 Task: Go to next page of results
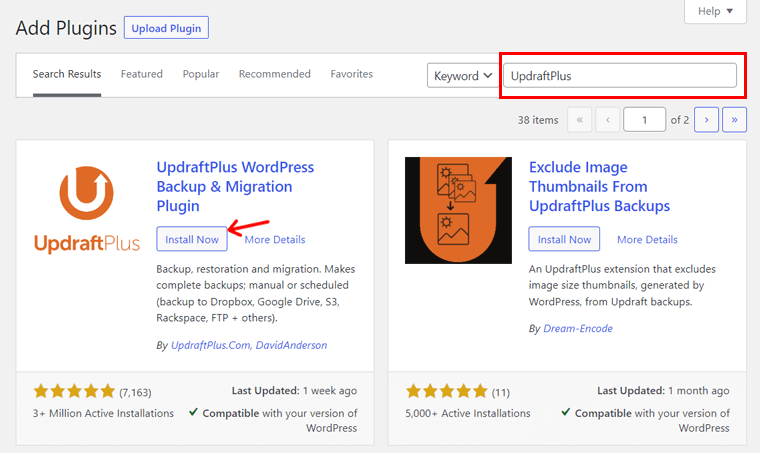706,120
